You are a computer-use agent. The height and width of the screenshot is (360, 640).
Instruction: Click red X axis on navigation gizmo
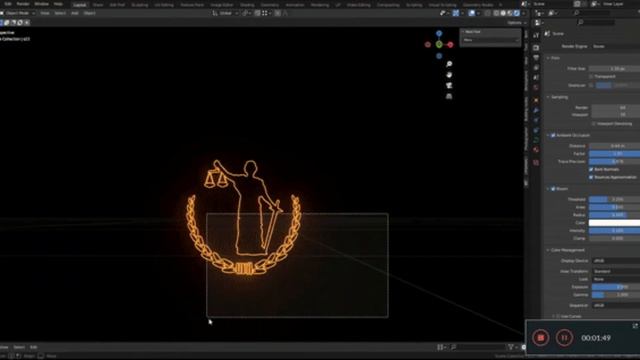(x=450, y=45)
